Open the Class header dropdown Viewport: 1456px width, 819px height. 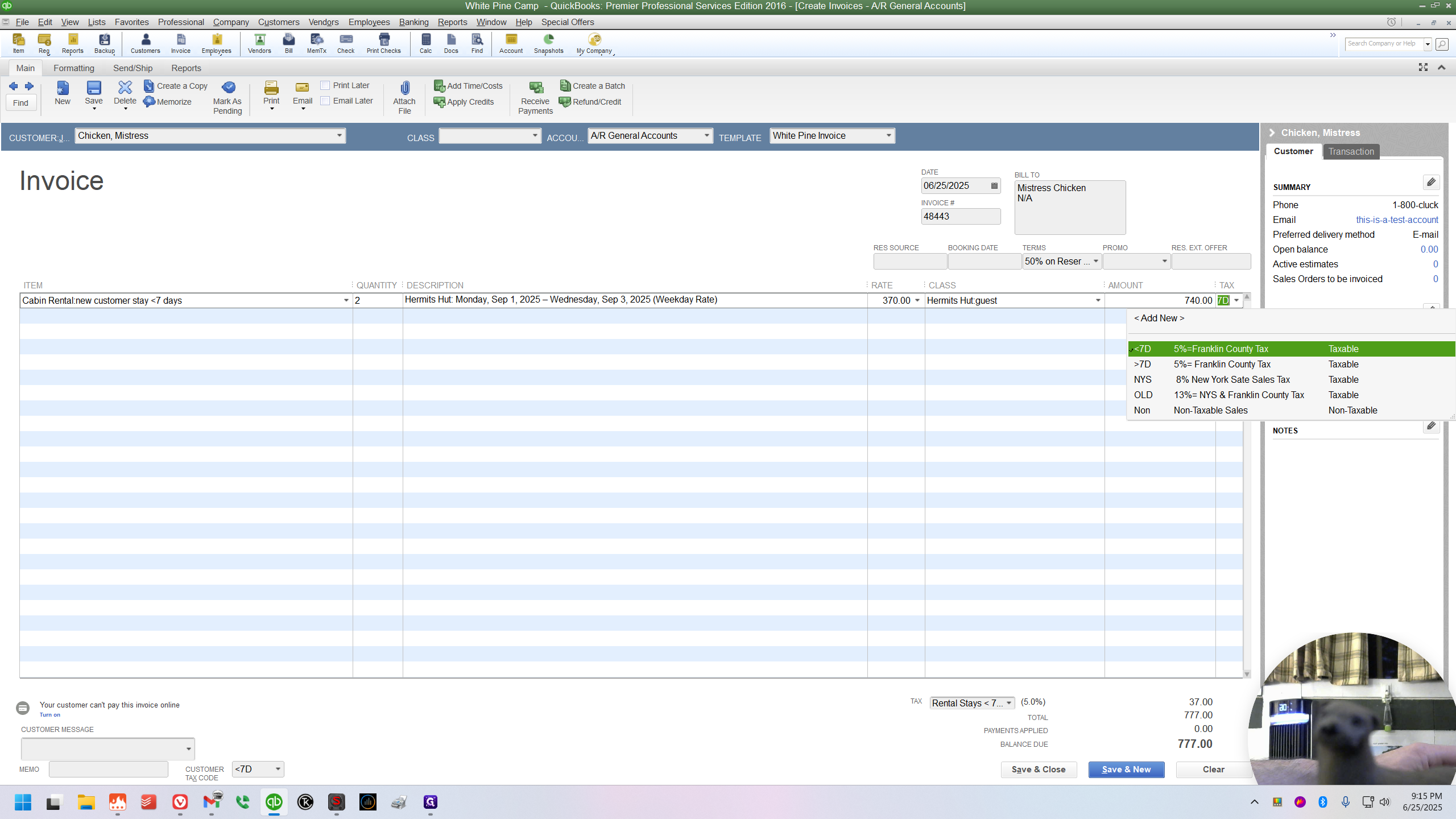point(535,135)
